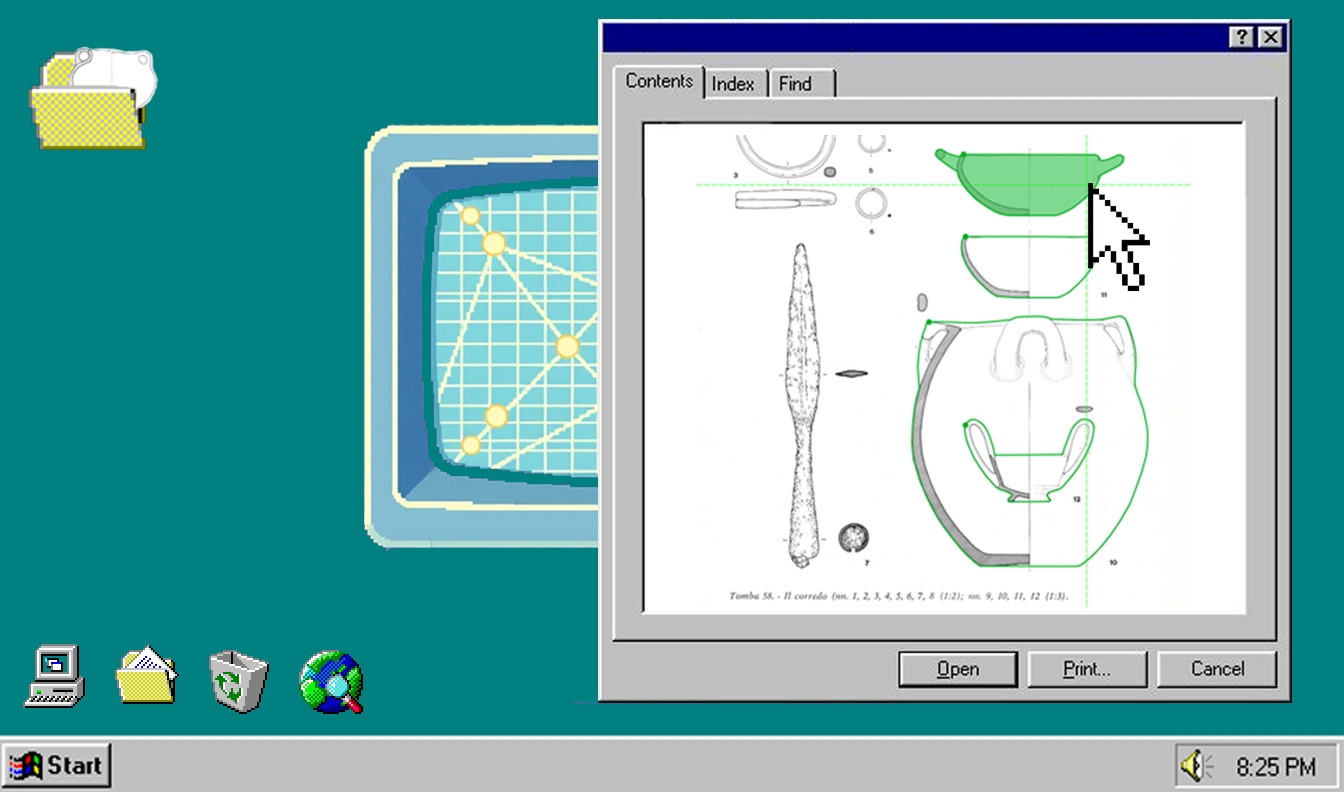This screenshot has width=1344, height=794.
Task: Open the My Computer desktop icon
Action: click(x=54, y=677)
